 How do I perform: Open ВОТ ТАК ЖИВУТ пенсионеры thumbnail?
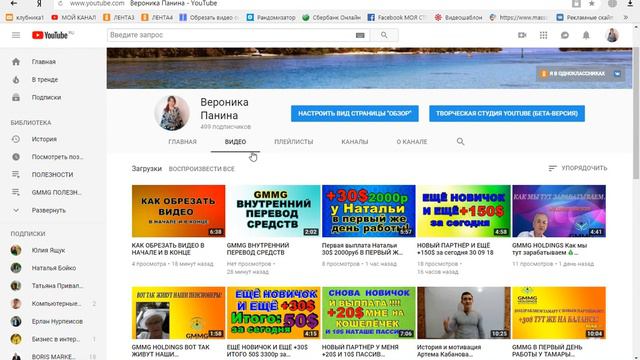coord(178,313)
